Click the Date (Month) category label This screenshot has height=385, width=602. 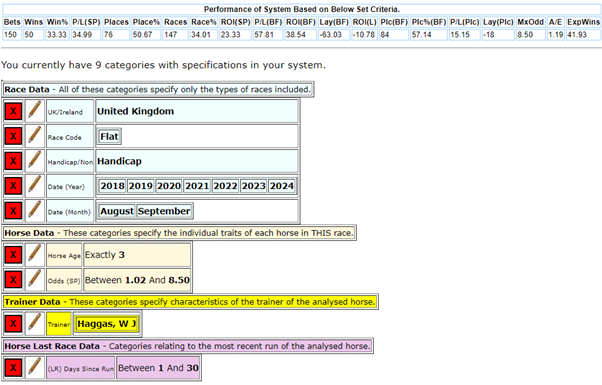(70, 211)
